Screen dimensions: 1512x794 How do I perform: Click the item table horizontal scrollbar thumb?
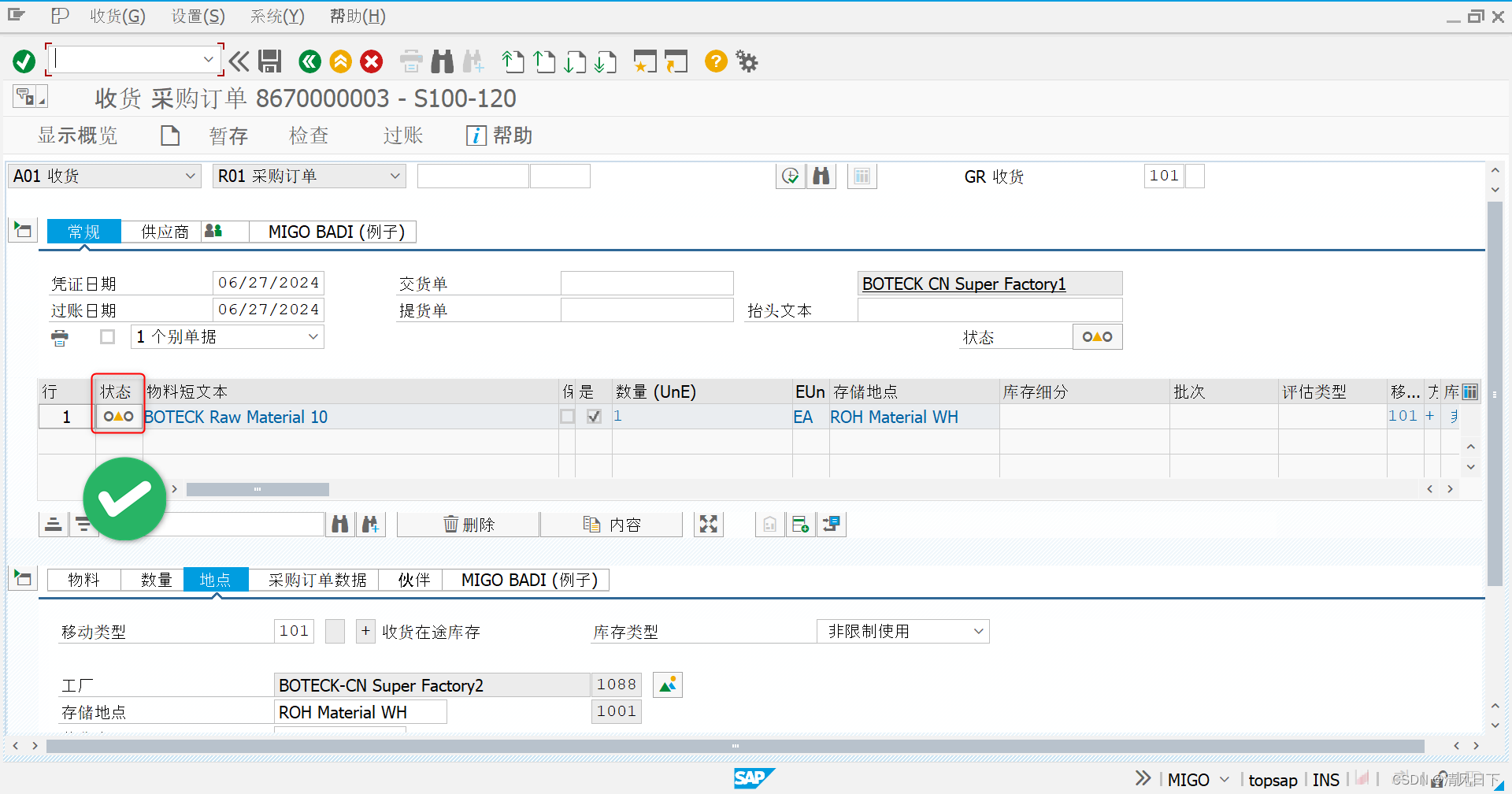coord(258,489)
